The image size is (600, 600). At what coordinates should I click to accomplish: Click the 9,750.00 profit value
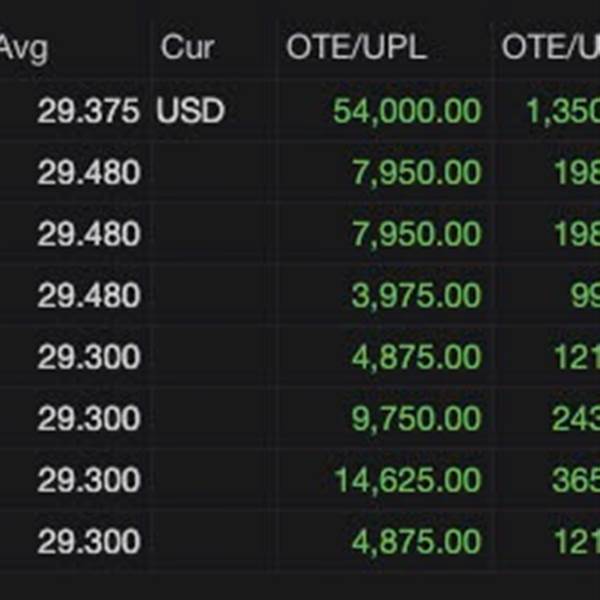point(416,419)
